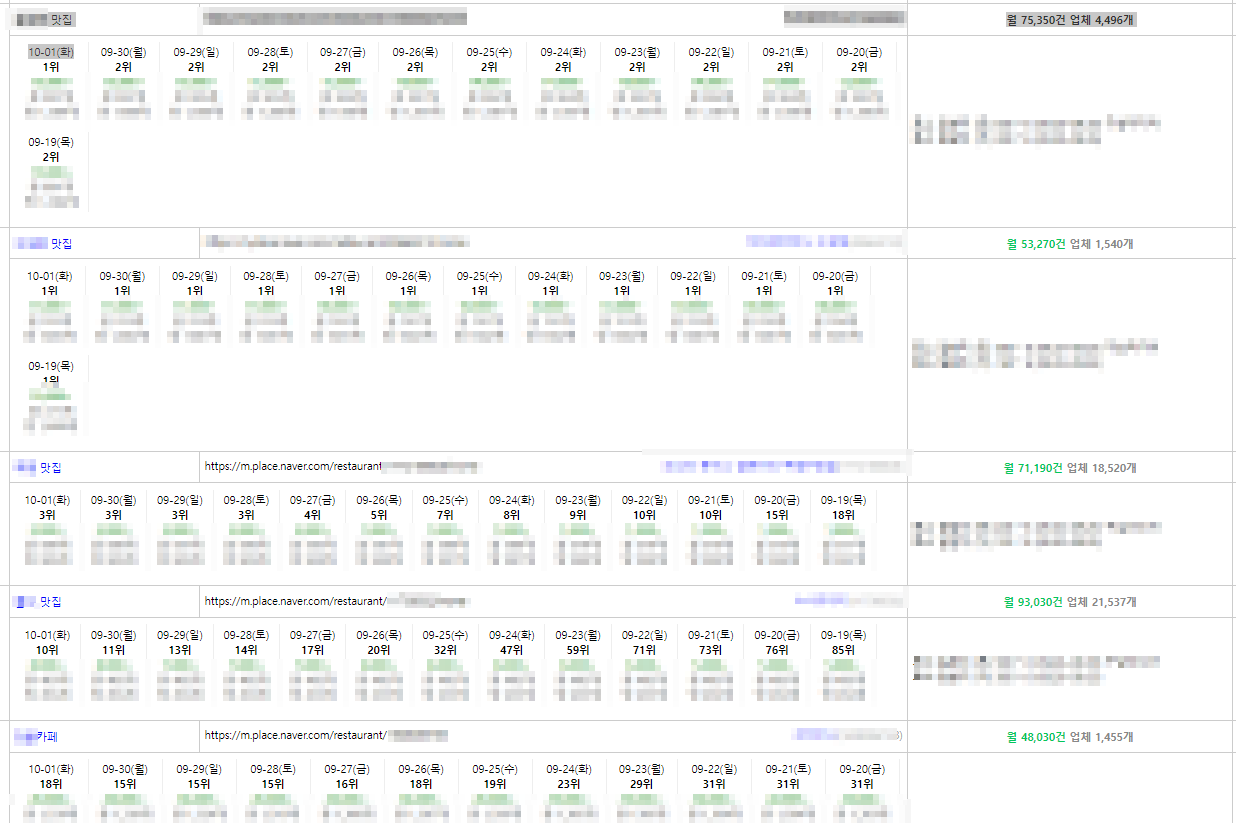This screenshot has width=1236, height=823.
Task: Click the 09-25(수) cell showing 7위
Action: click(445, 508)
